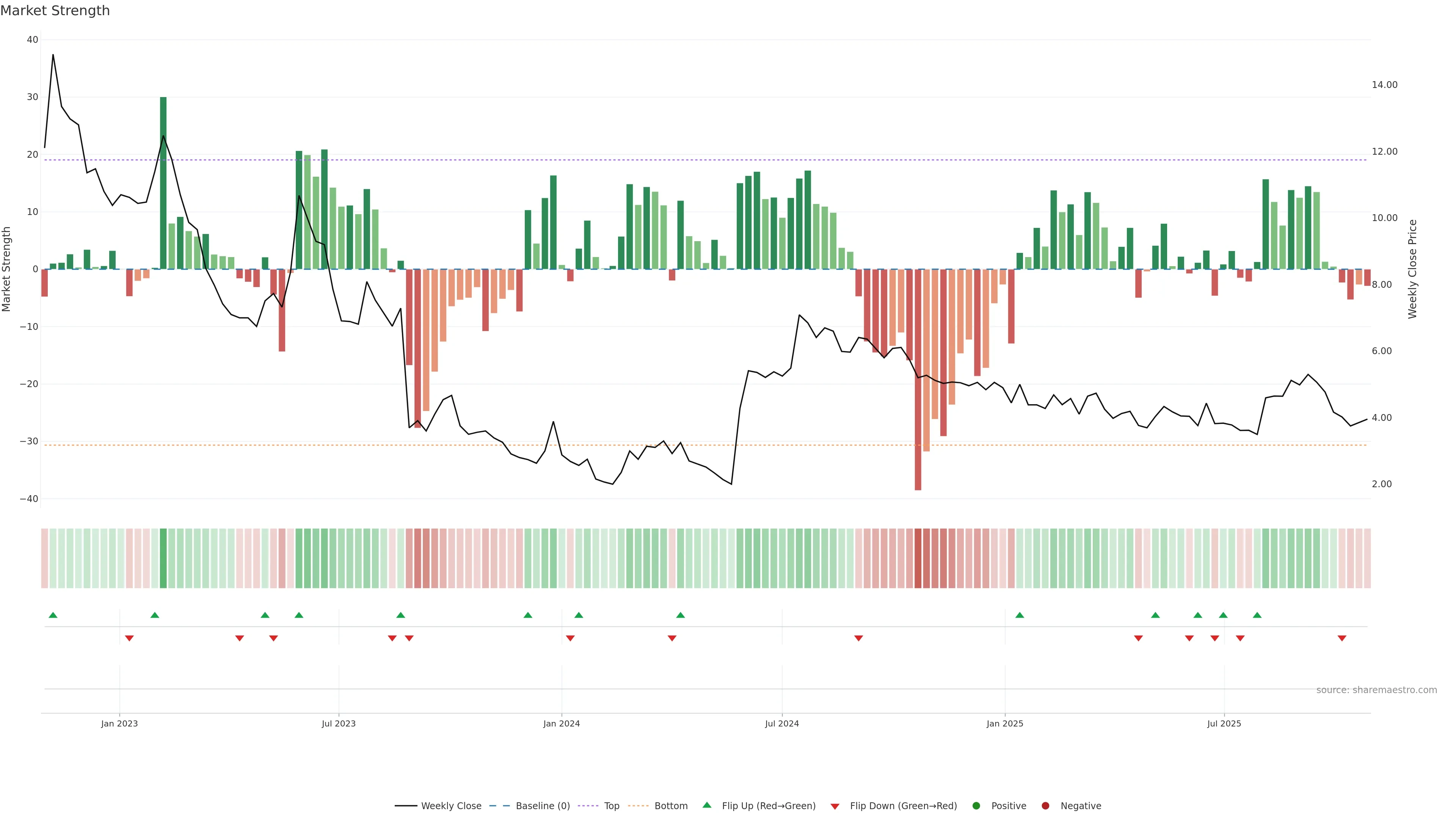Click the Negative red dot legend icon
Viewport: 1456px width, 819px height.
[1045, 806]
